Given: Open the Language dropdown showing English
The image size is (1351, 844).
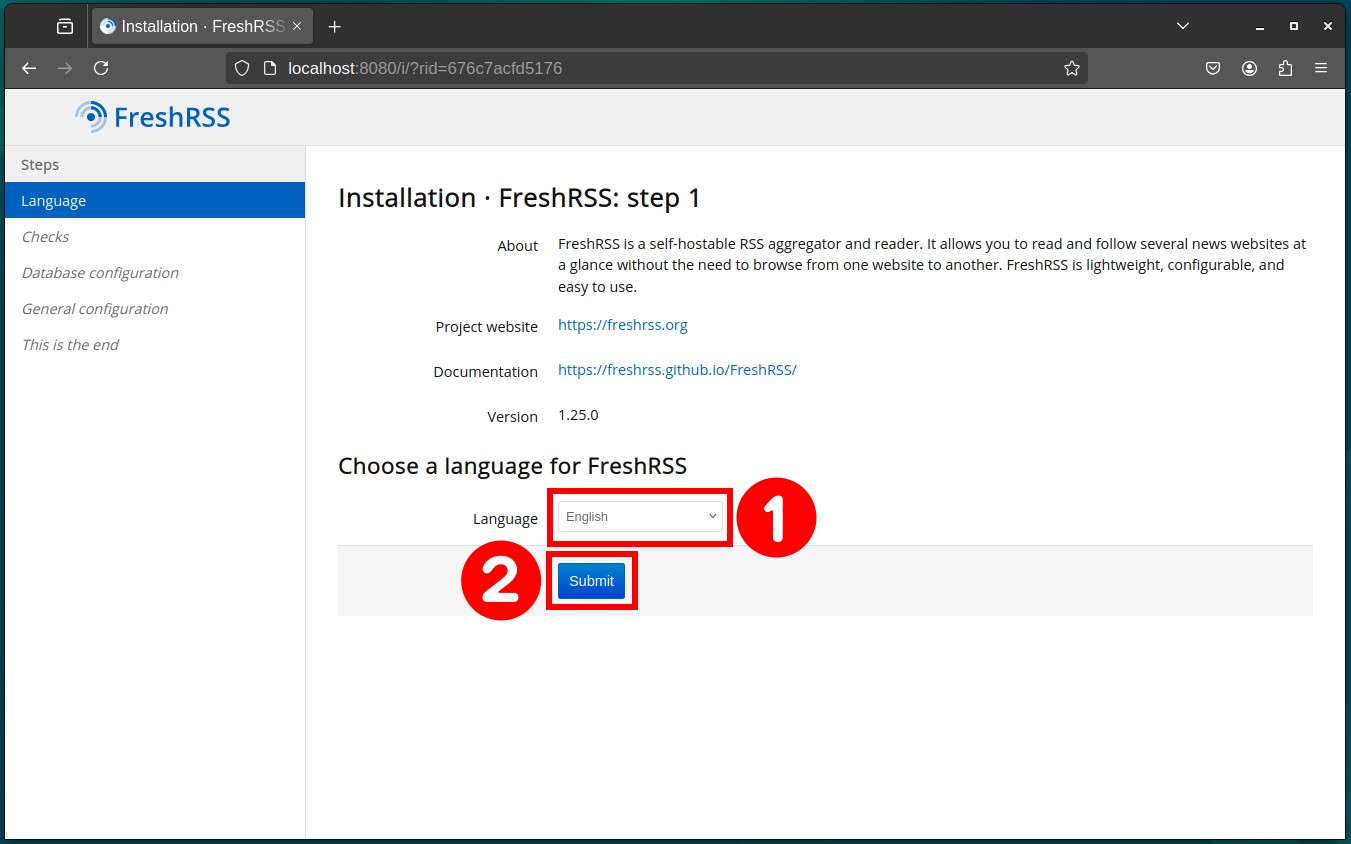Looking at the screenshot, I should [x=640, y=516].
